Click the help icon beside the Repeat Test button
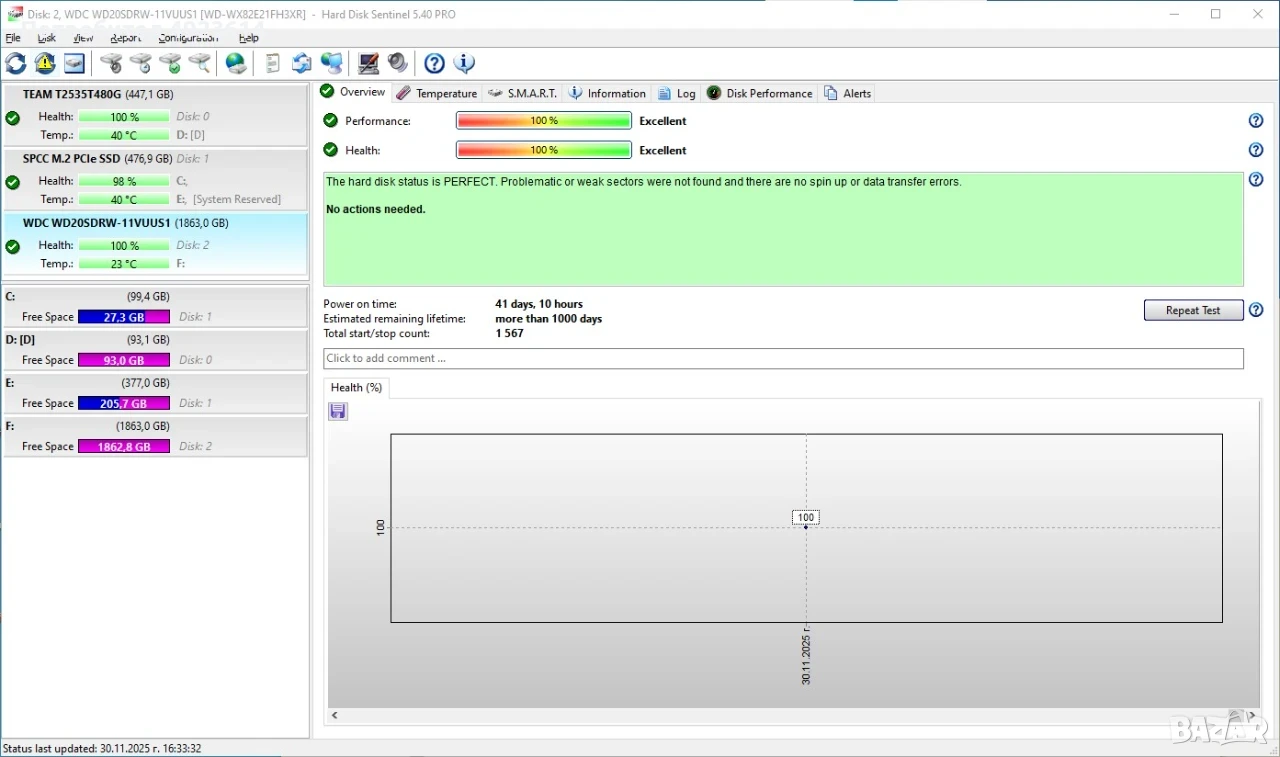 (x=1256, y=310)
